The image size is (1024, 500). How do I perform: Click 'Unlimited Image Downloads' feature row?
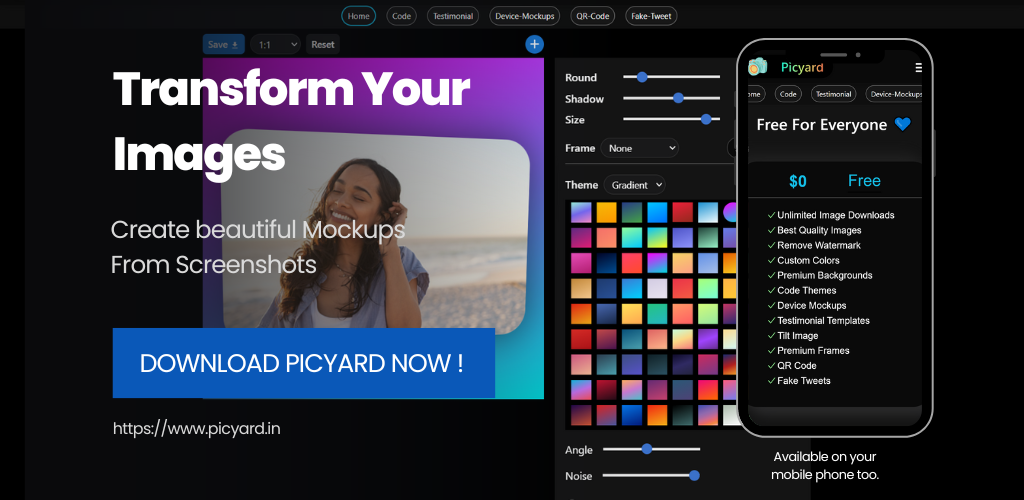(831, 215)
